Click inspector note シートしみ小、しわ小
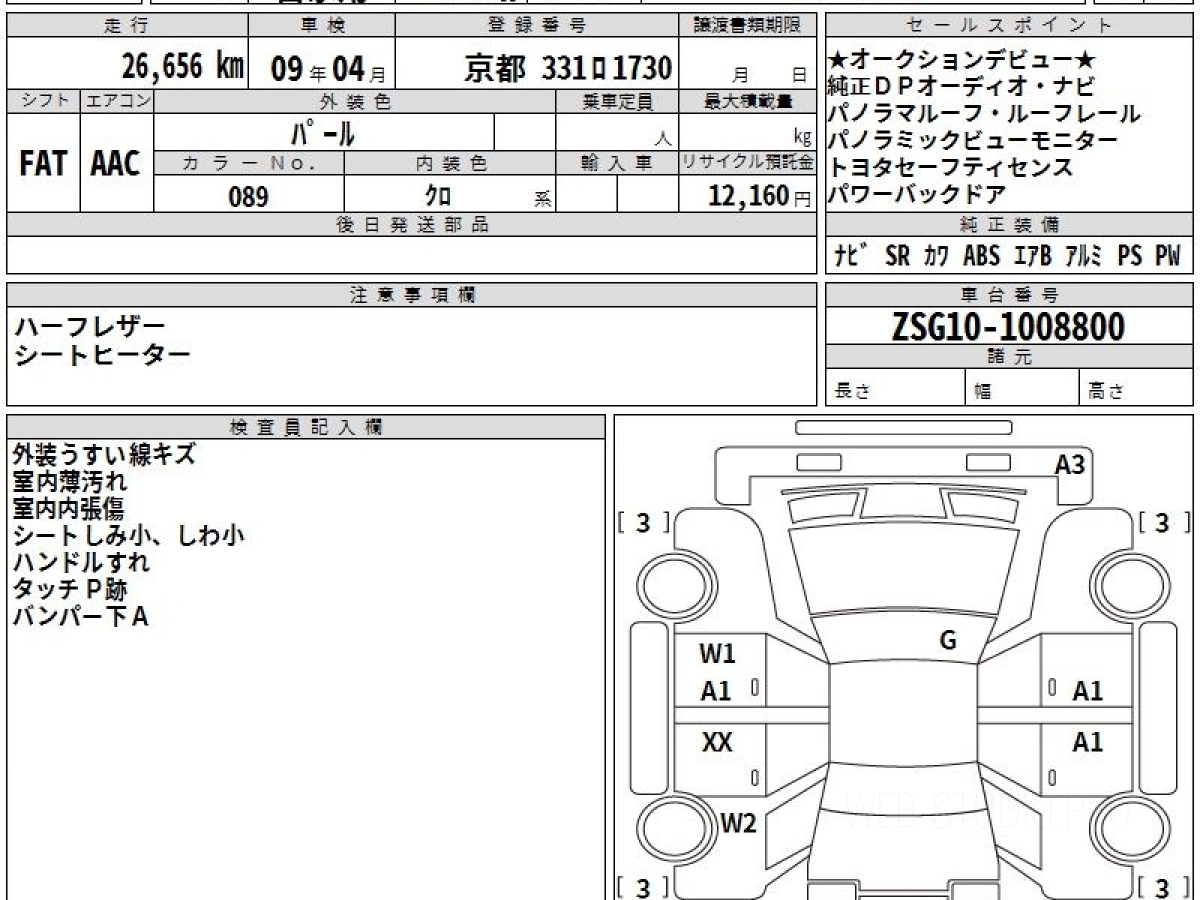 click(128, 535)
